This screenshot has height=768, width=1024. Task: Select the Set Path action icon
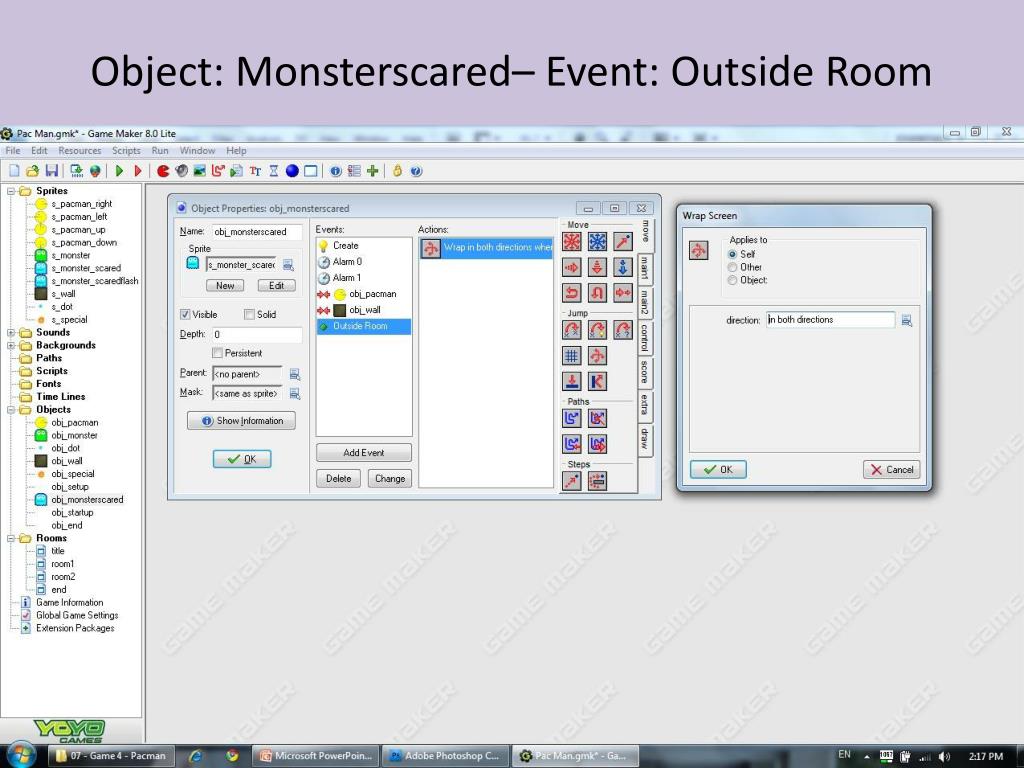tap(572, 418)
